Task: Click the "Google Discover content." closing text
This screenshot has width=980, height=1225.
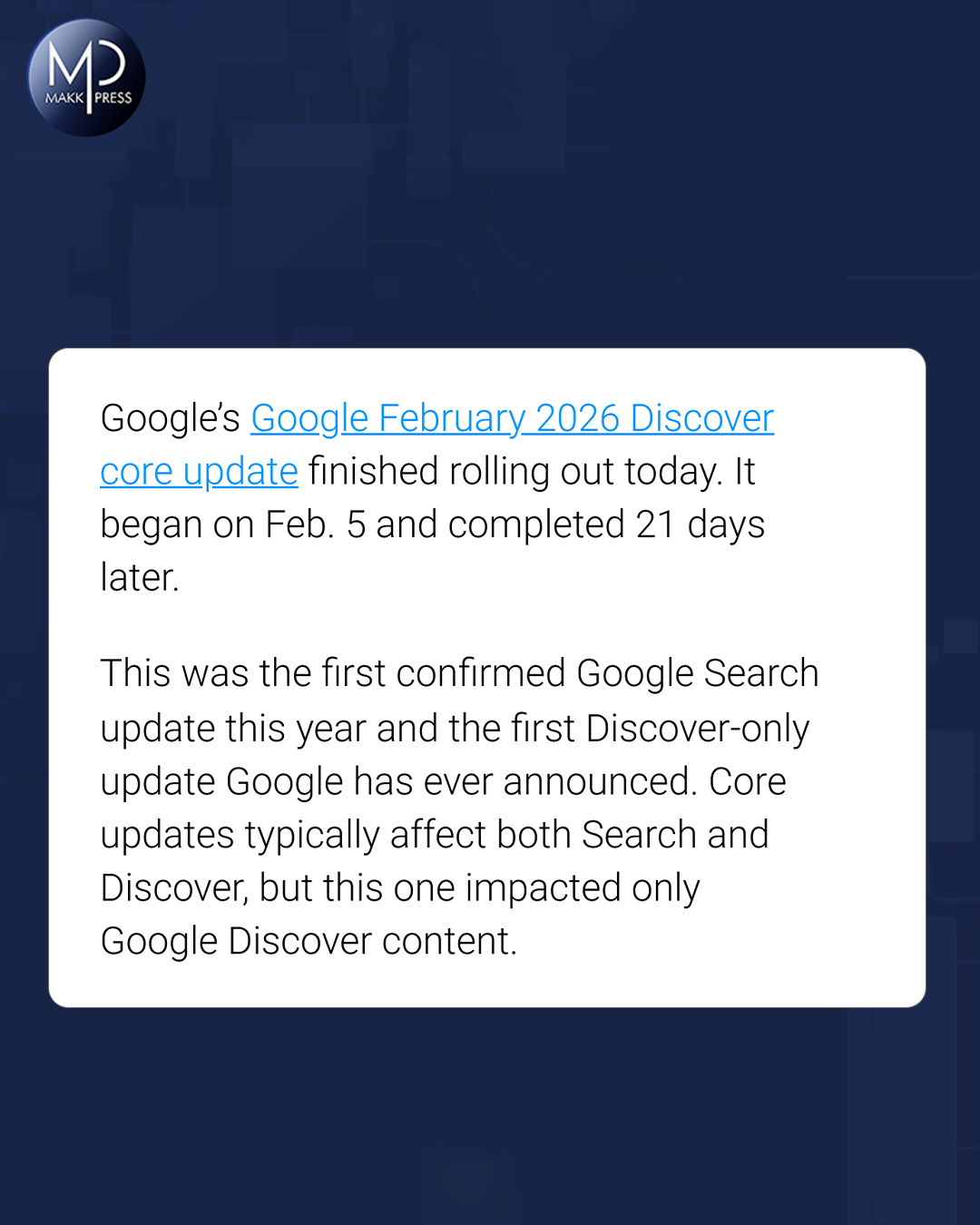Action: coord(309,942)
